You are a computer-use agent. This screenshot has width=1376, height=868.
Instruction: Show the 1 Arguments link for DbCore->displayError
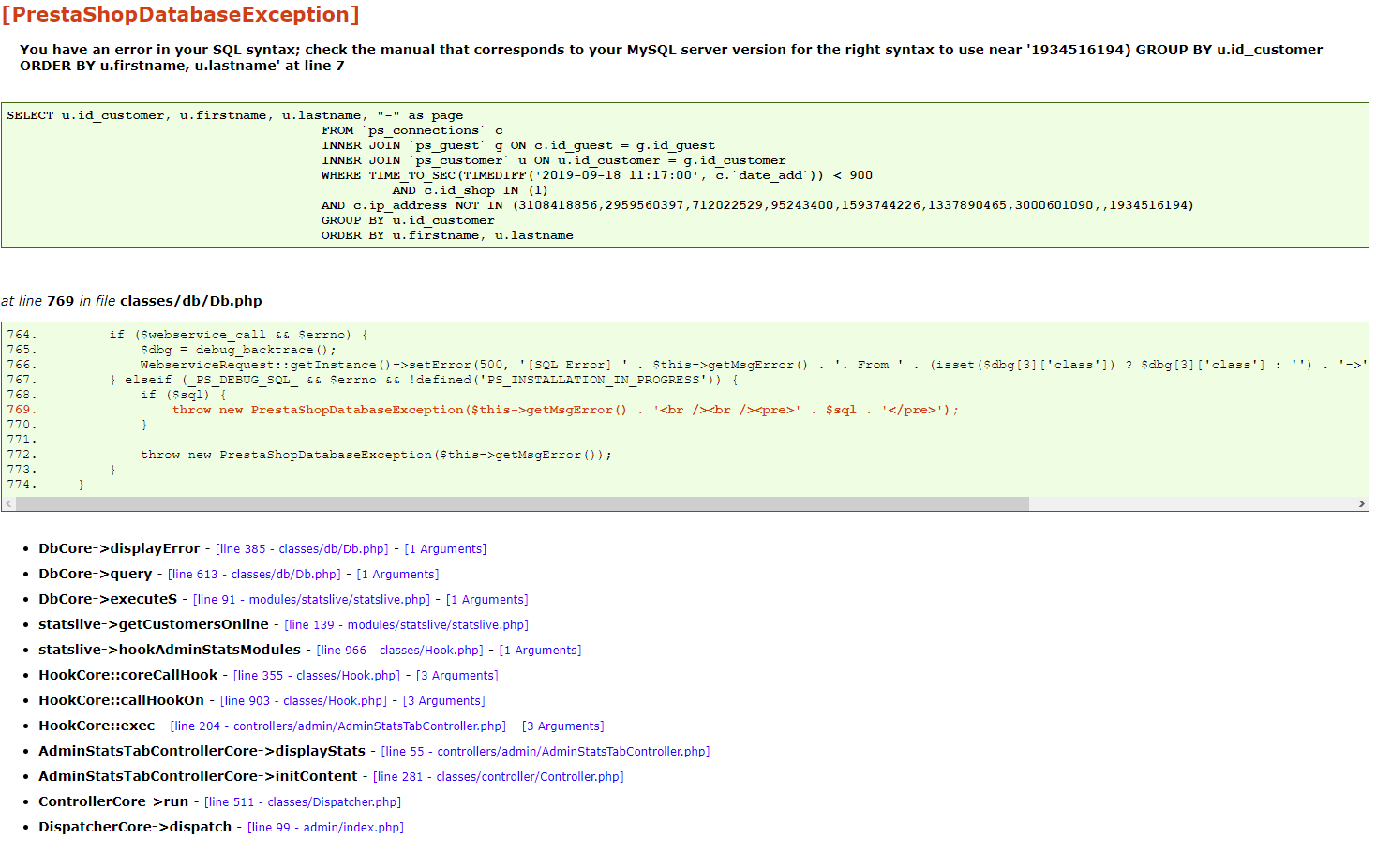(x=445, y=549)
